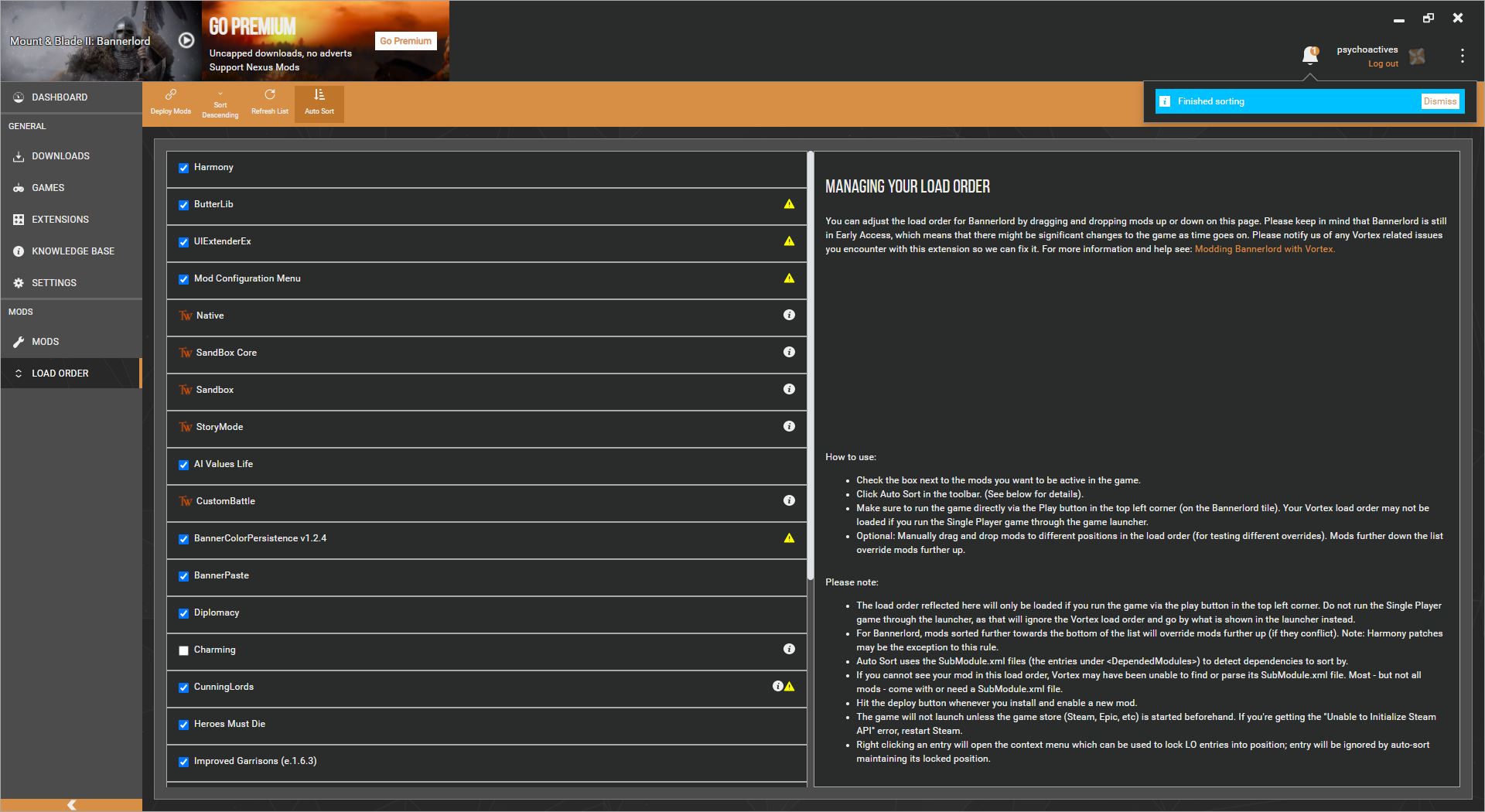Open the Mods page in the sidebar
Screen dimensions: 1485x812
click(x=71, y=342)
